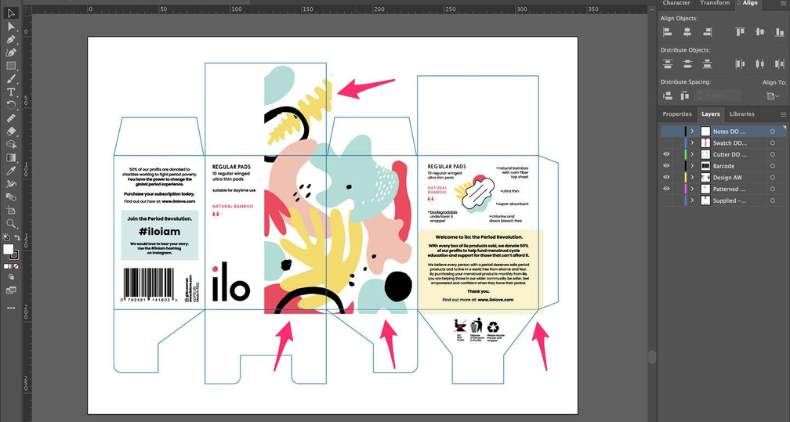
Task: Select the Type tool
Action: point(11,92)
